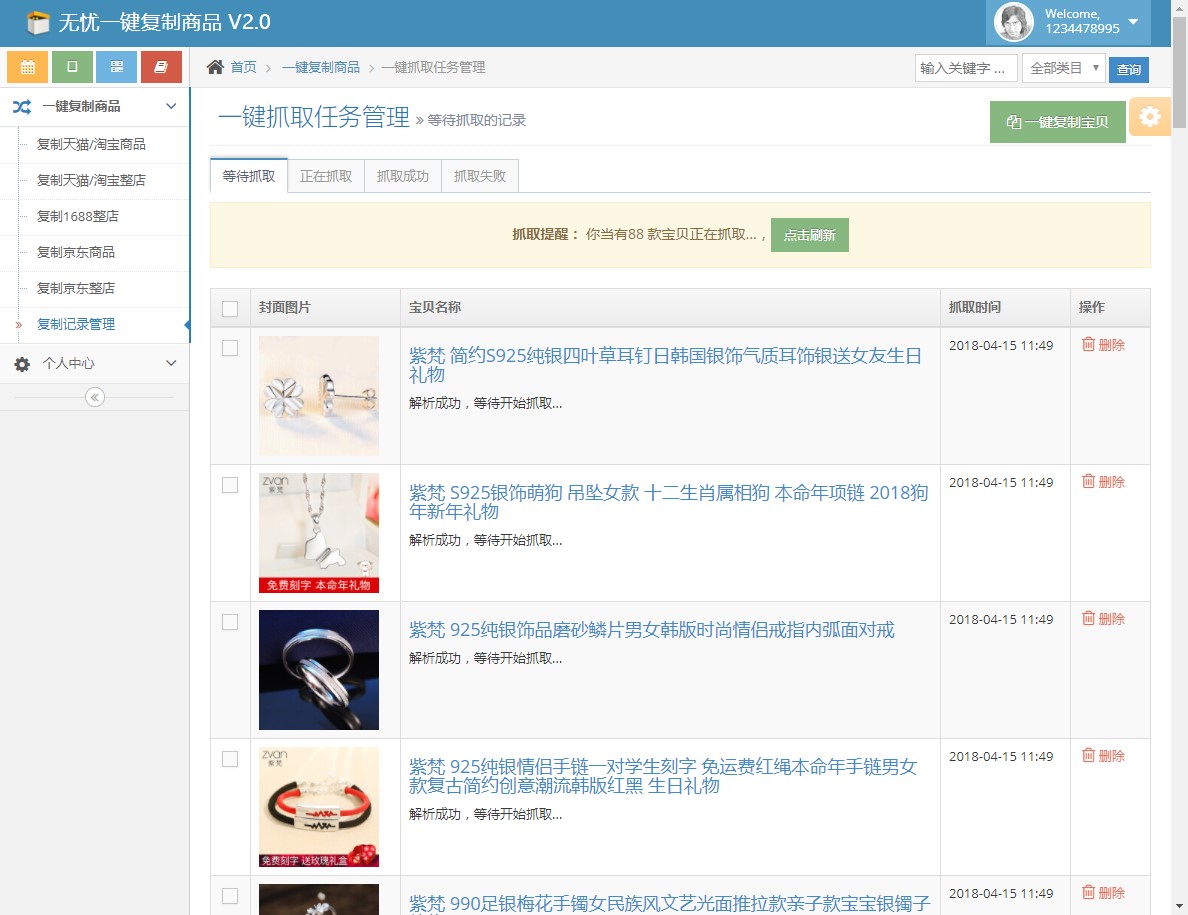1188x915 pixels.
Task: Delete the 四叶草耳钉 record
Action: click(x=1103, y=345)
